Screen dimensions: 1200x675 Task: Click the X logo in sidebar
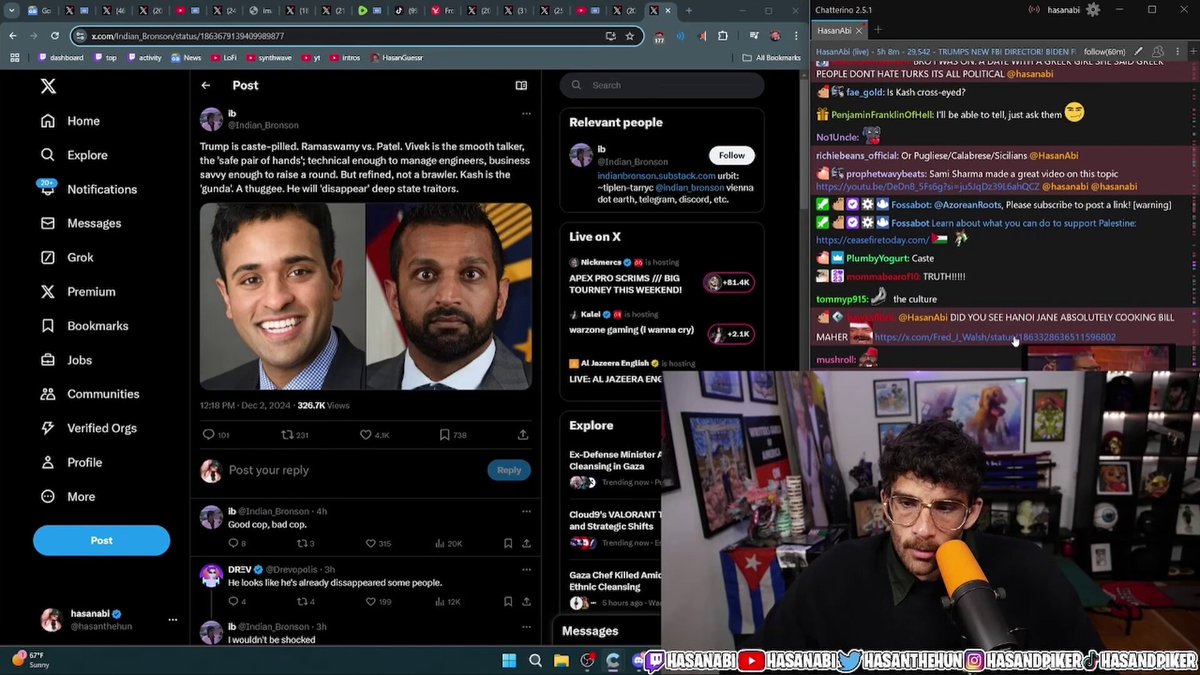48,86
